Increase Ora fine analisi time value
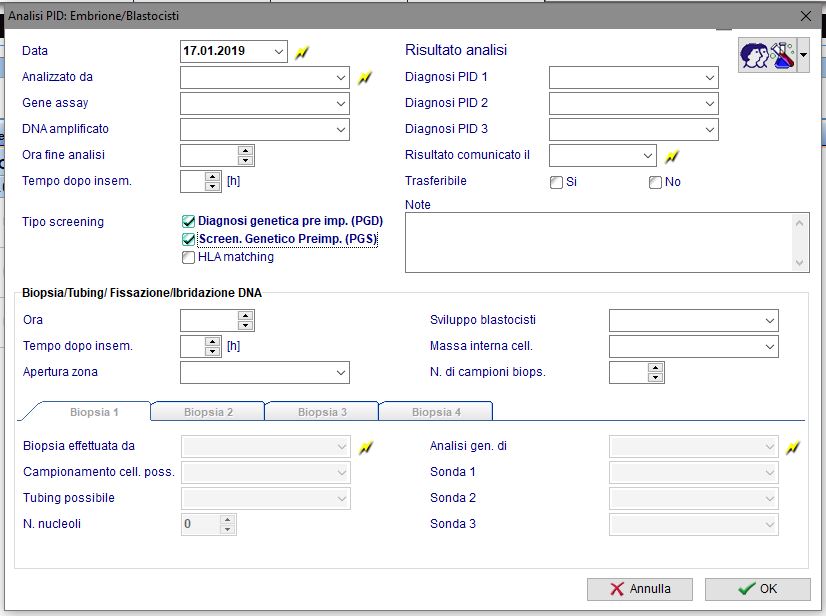Image resolution: width=826 pixels, height=616 pixels. 245,151
